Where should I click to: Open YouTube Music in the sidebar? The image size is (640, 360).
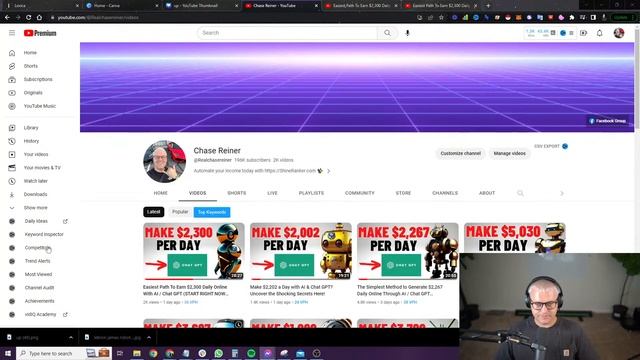click(40, 106)
